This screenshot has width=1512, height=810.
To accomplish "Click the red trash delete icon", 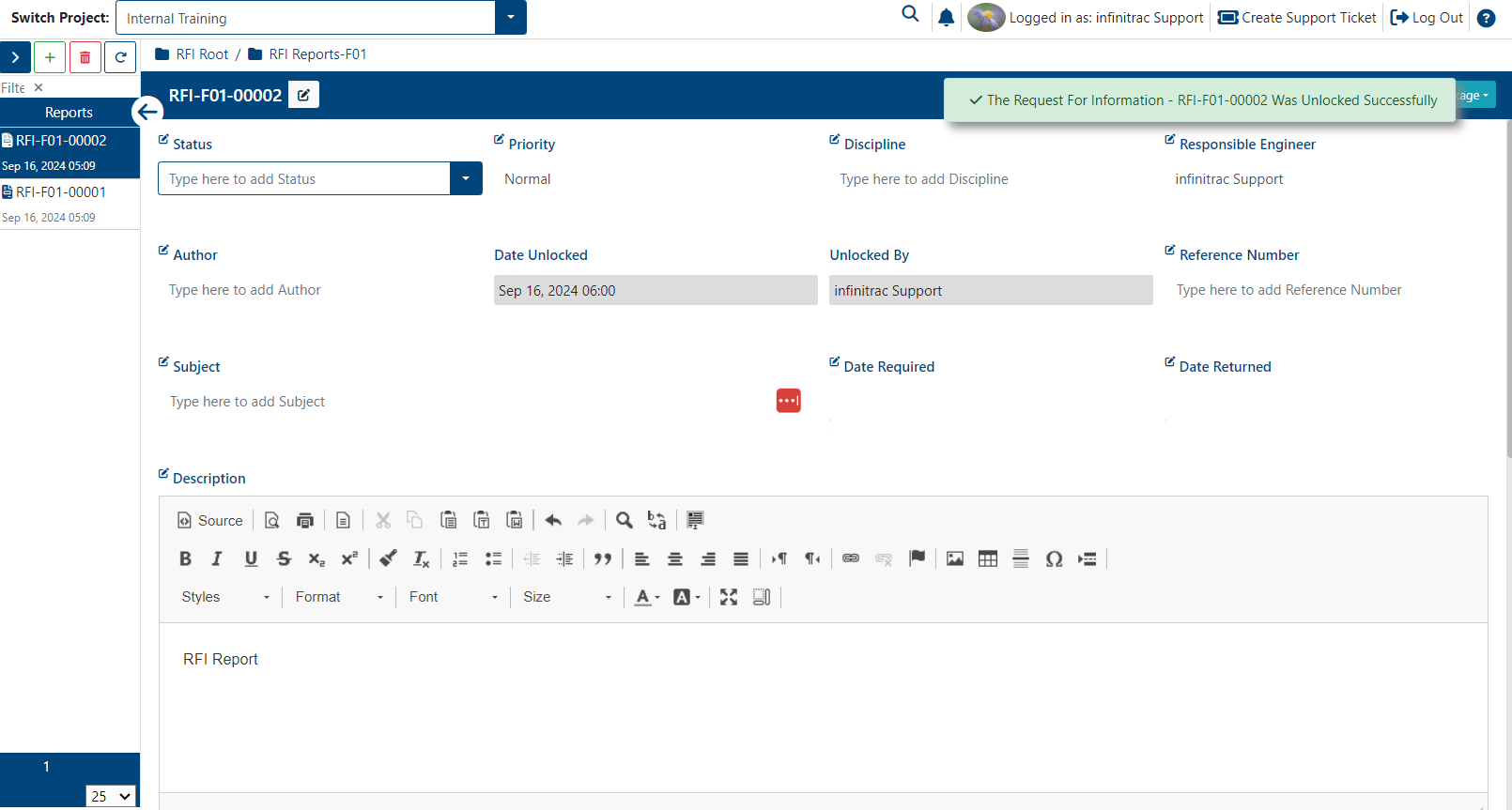I will [85, 57].
